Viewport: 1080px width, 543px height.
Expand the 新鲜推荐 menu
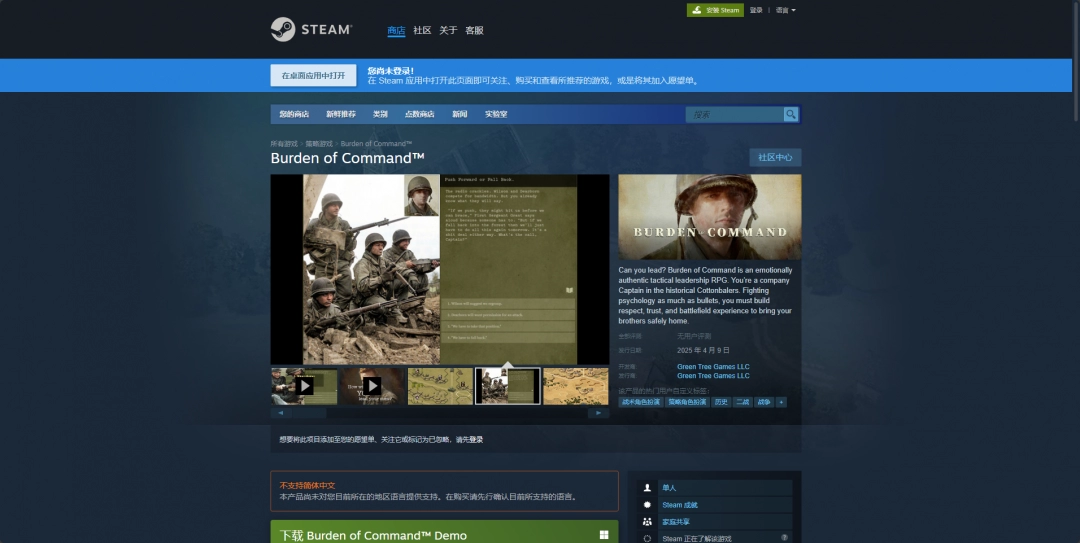[x=340, y=114]
